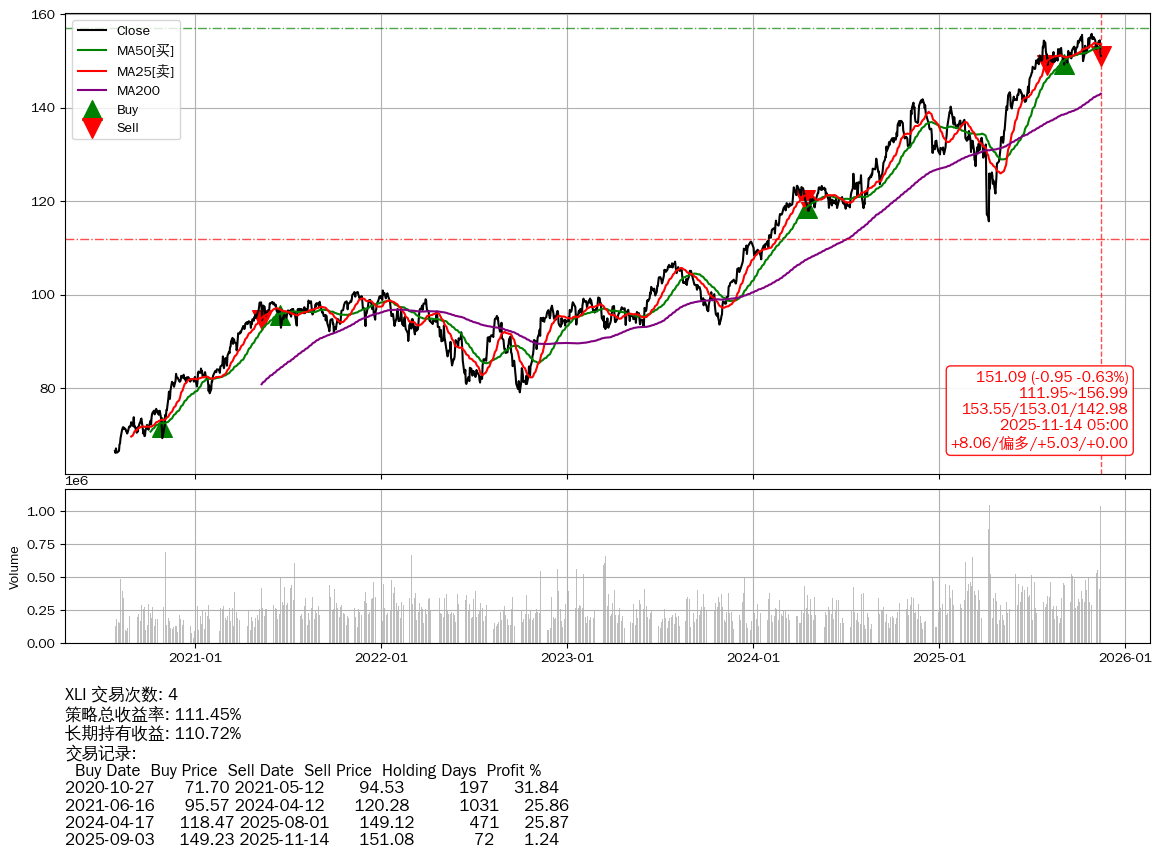Click the purple MA200 line swatch in the legend
Viewport: 1162px width, 858px height.
tap(92, 90)
